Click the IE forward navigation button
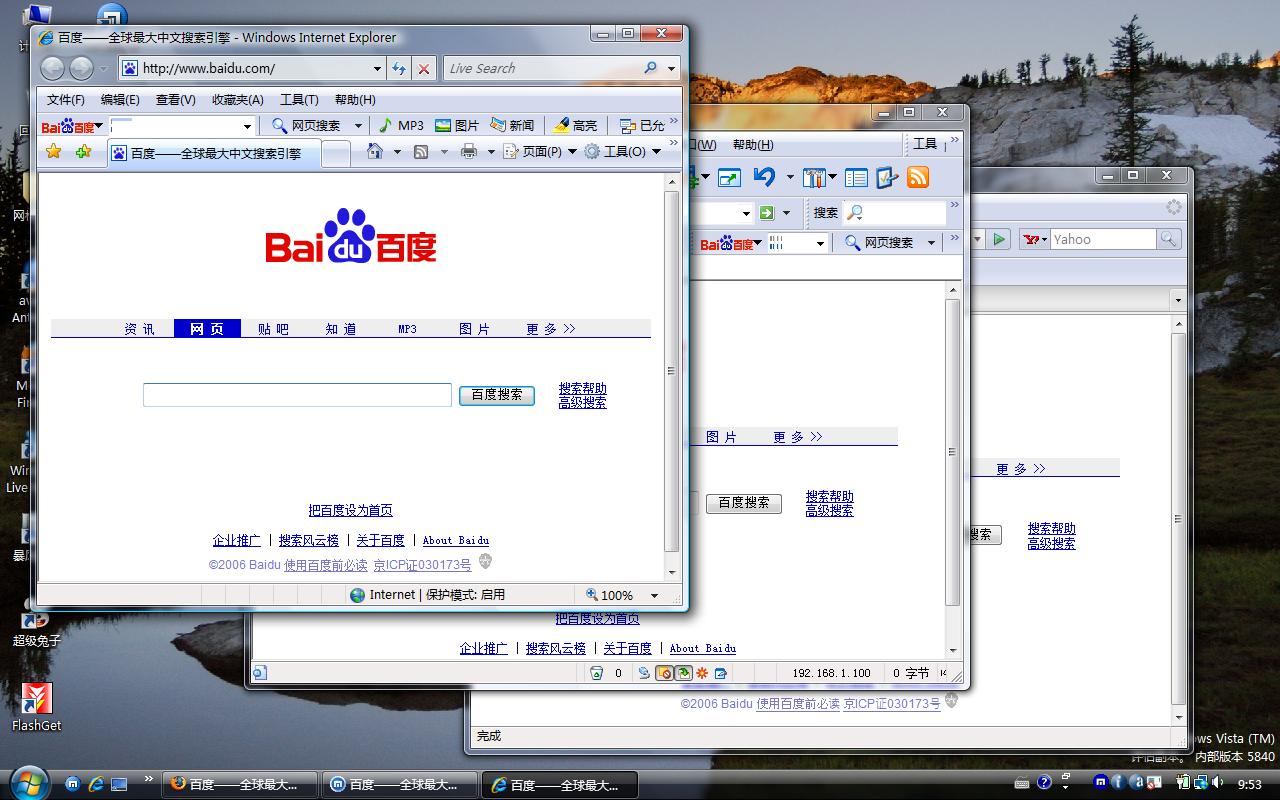The height and width of the screenshot is (800, 1280). [x=82, y=68]
